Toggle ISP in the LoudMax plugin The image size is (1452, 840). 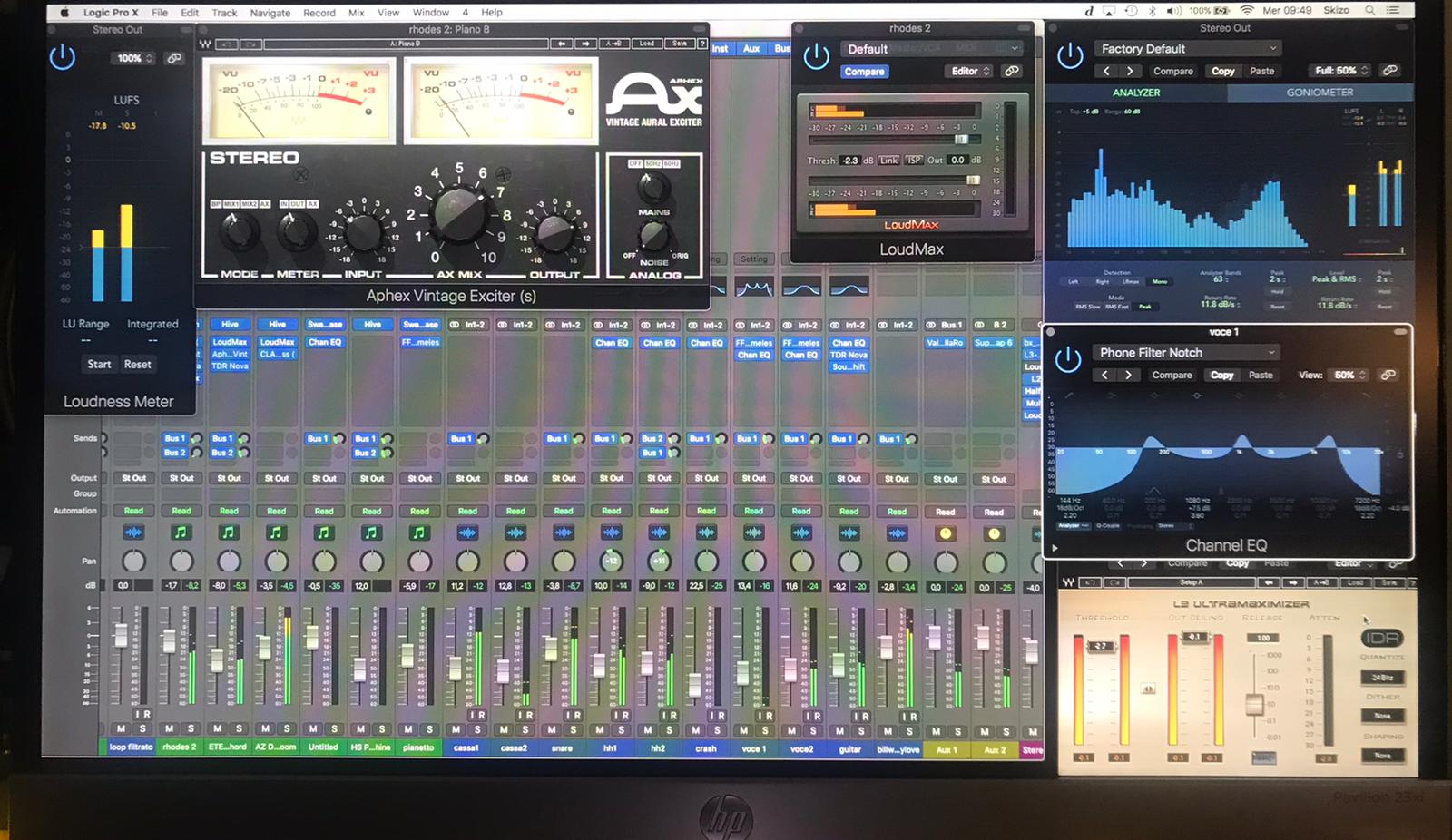914,160
